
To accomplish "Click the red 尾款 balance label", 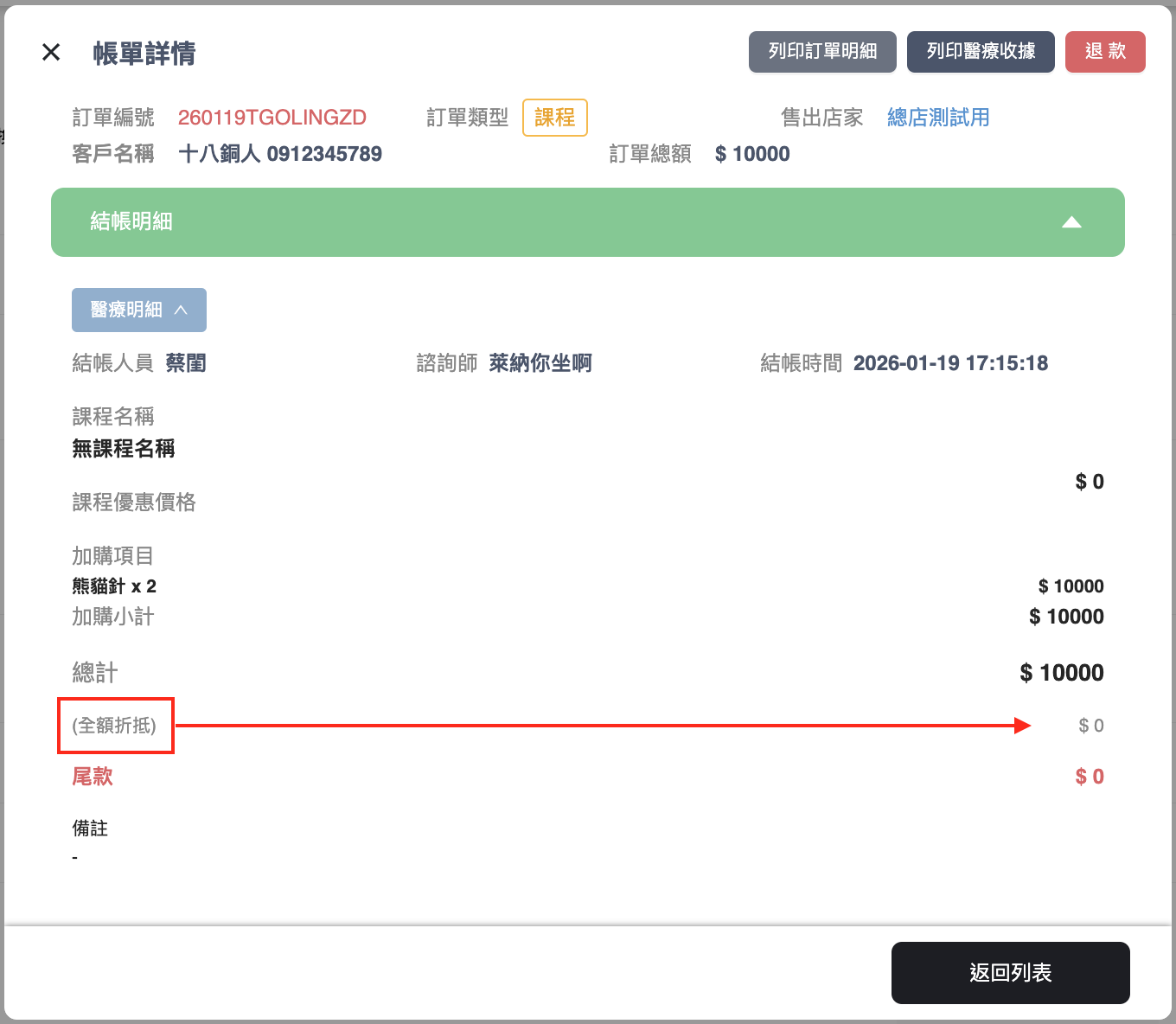I will click(x=93, y=777).
